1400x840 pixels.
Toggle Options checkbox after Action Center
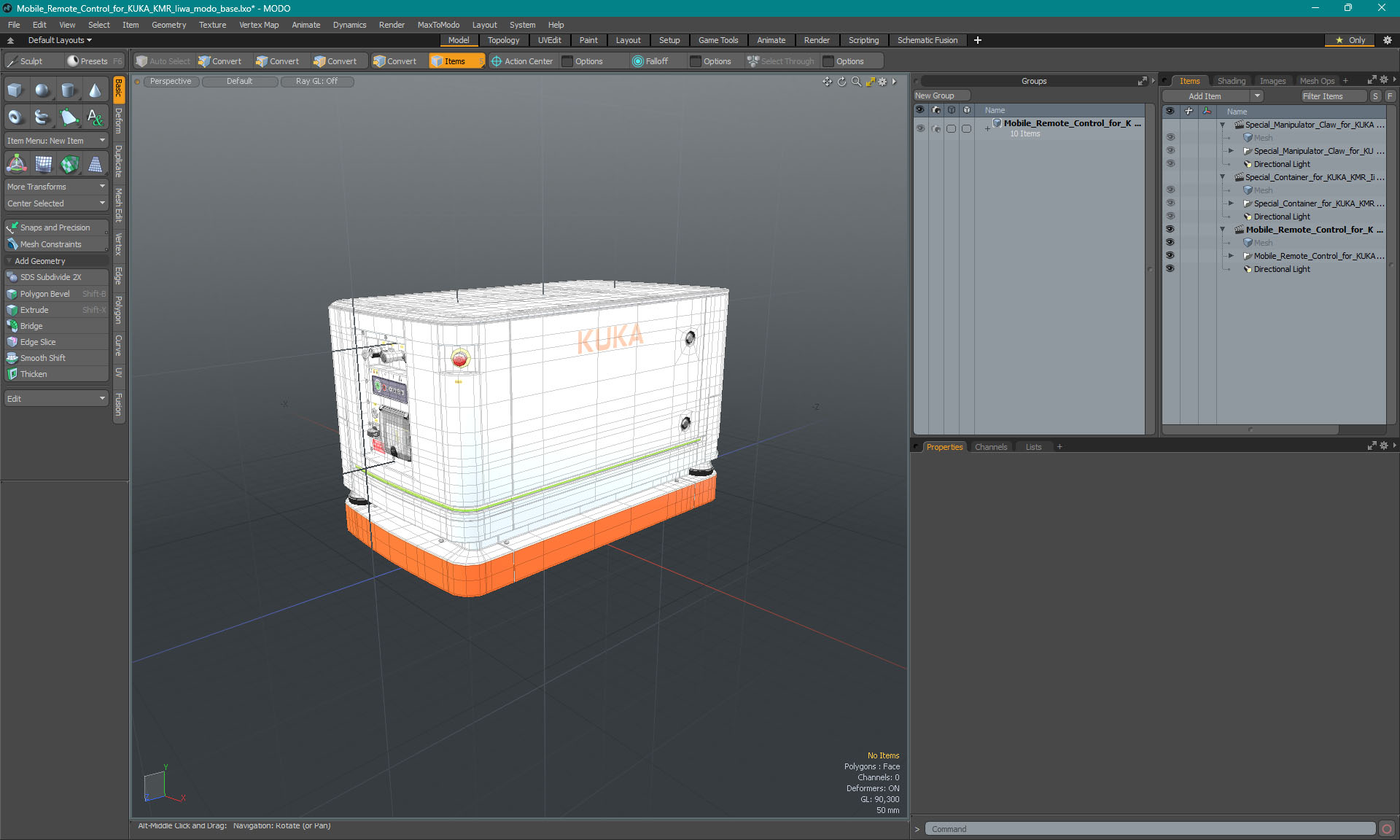[567, 61]
